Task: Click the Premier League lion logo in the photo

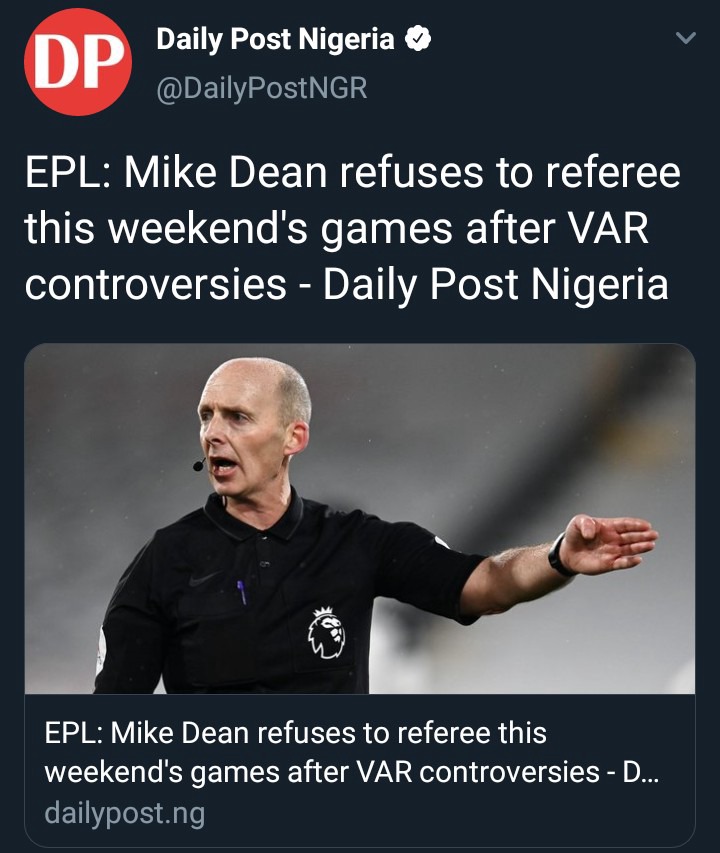Action: click(x=327, y=632)
